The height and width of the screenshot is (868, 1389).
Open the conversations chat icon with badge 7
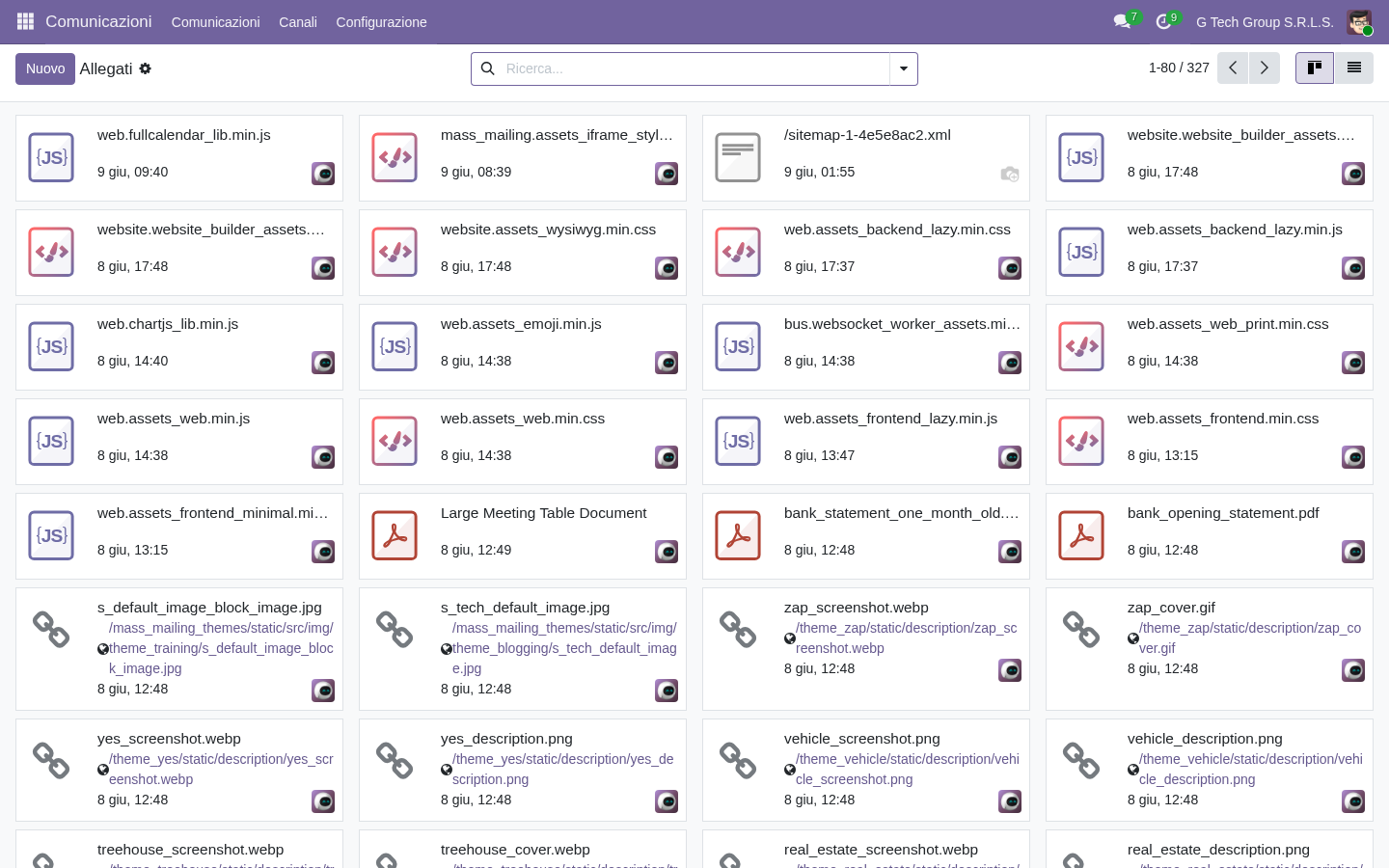pyautogui.click(x=1122, y=21)
